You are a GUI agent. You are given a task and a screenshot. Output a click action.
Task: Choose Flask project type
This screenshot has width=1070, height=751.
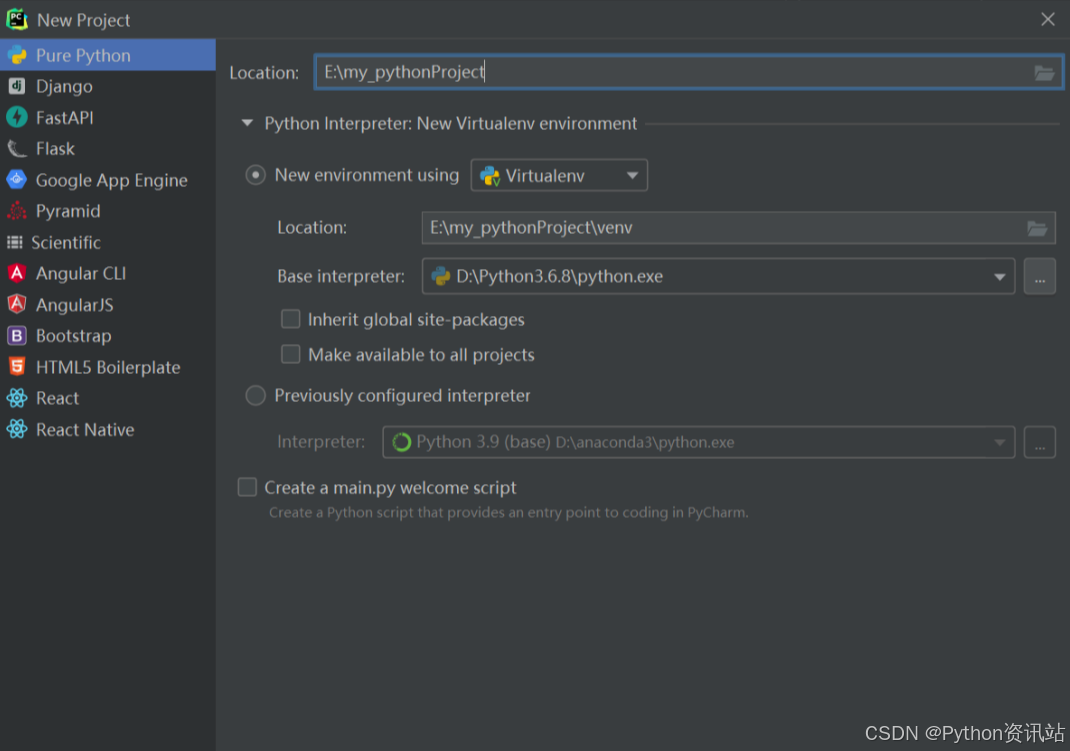(x=108, y=149)
